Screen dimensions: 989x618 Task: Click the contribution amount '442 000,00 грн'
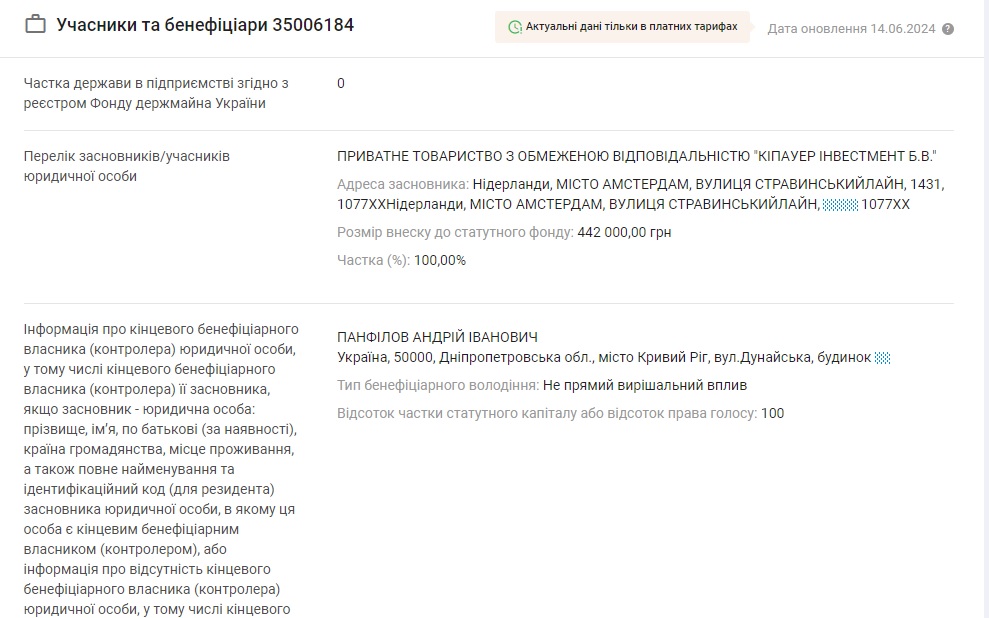pyautogui.click(x=624, y=232)
